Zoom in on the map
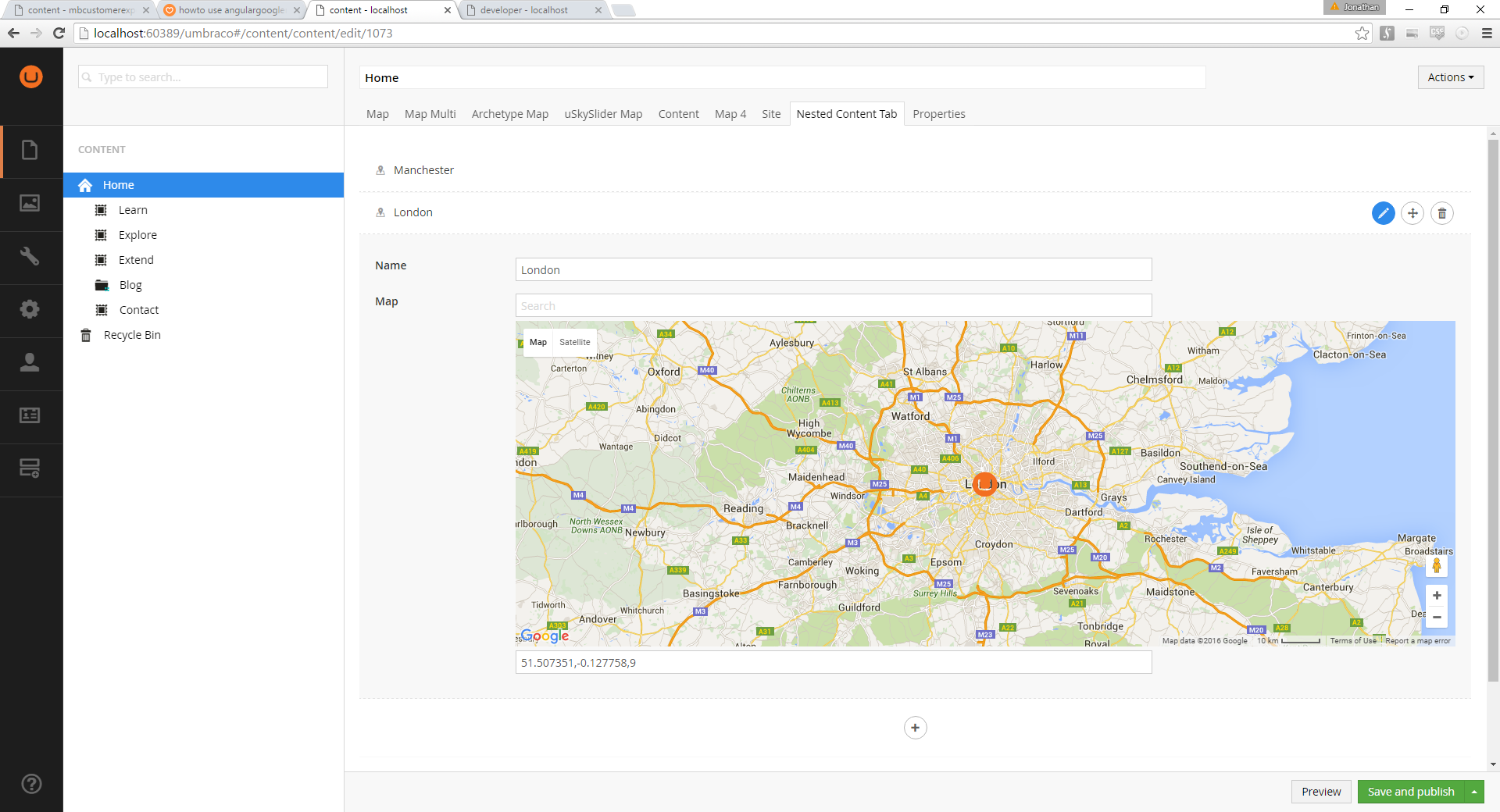The image size is (1500, 812). [1437, 596]
